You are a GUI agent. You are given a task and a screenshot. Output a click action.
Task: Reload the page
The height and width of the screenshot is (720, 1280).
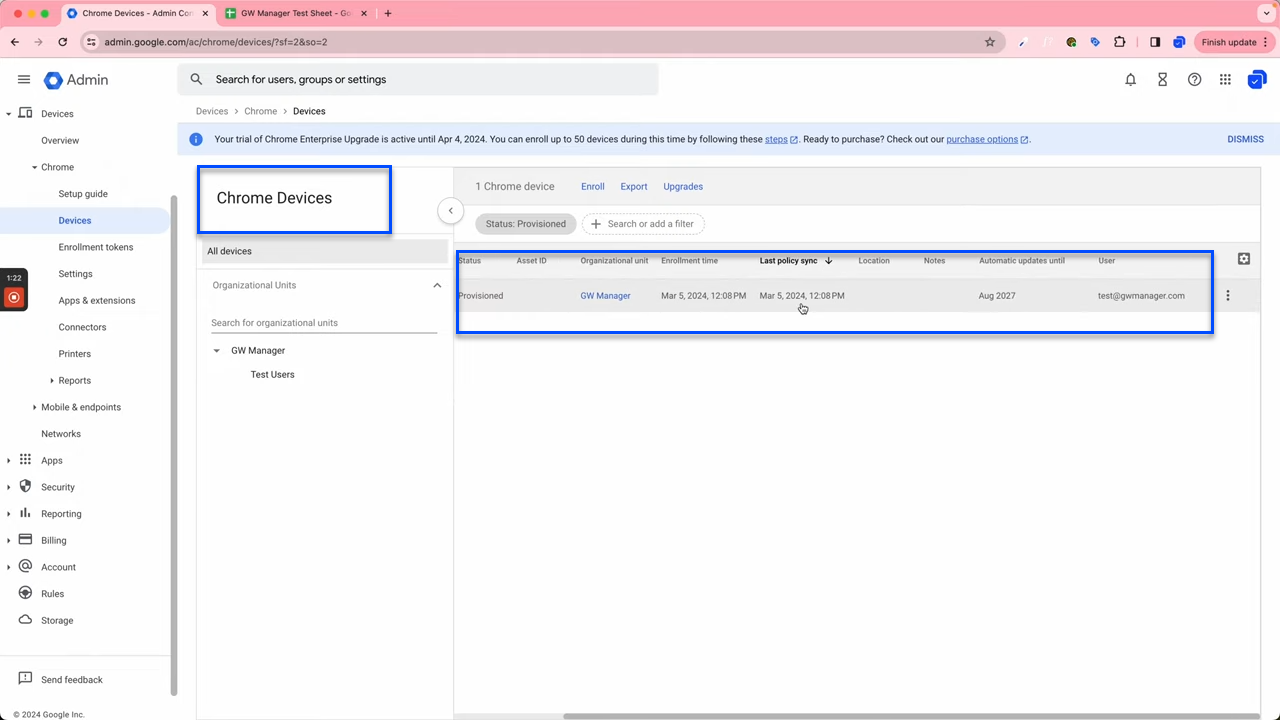(x=62, y=42)
